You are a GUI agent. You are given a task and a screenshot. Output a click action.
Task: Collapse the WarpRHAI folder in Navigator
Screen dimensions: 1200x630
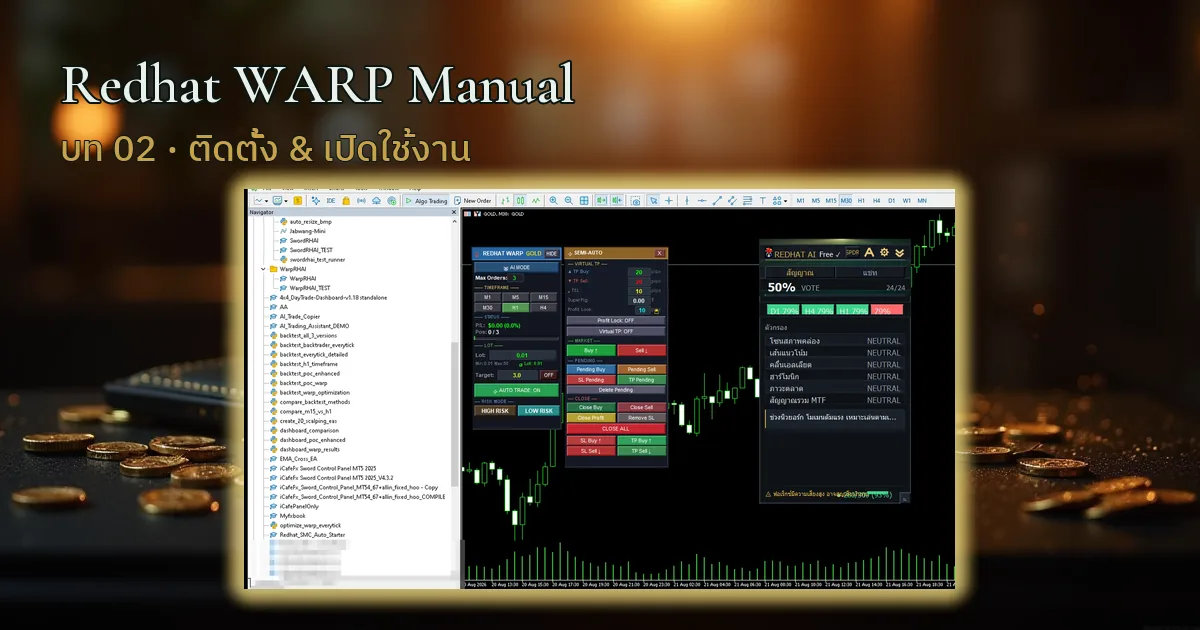click(262, 269)
